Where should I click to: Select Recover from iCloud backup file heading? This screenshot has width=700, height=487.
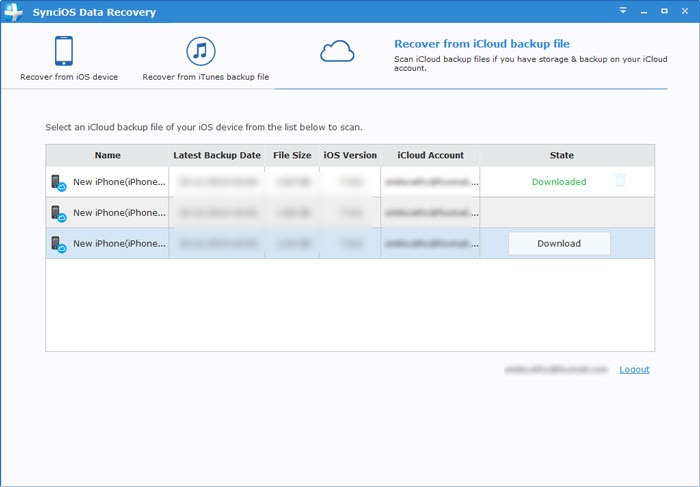coord(482,44)
